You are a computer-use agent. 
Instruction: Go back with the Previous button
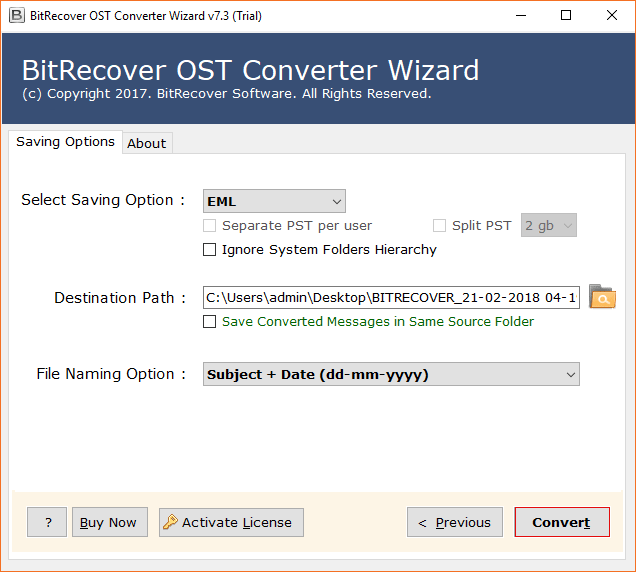(x=455, y=522)
